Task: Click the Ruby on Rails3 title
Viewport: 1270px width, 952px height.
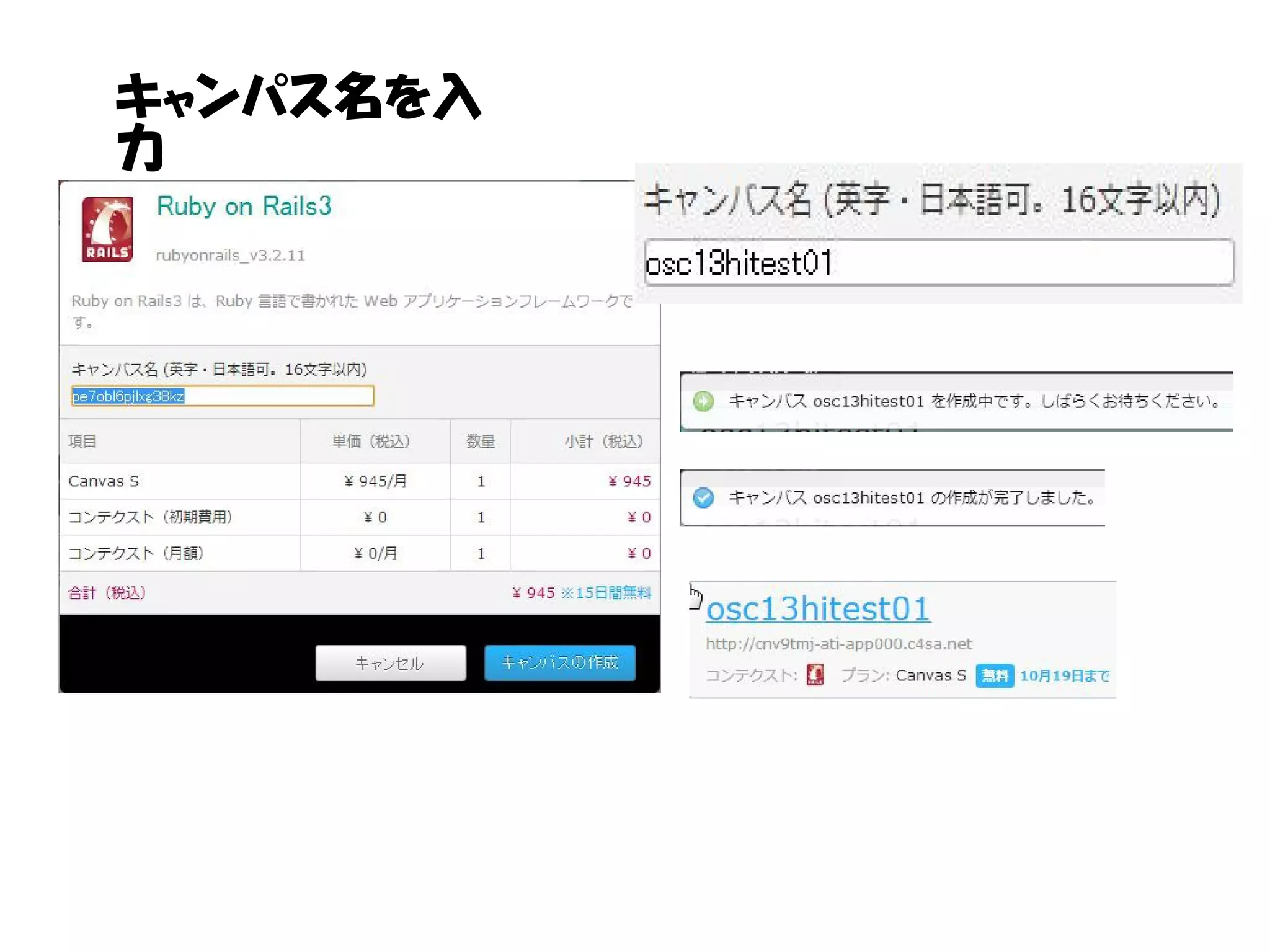Action: [x=244, y=206]
